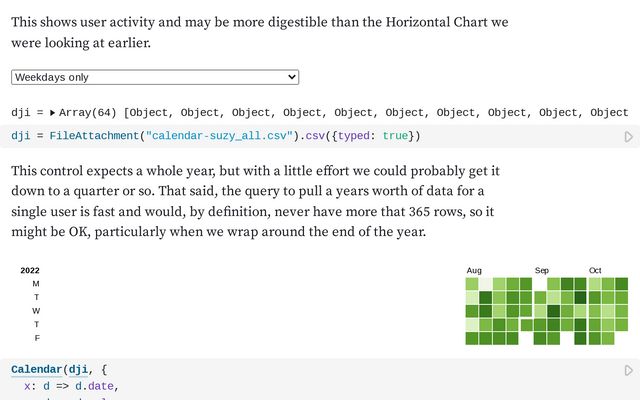Select the Aug month label on calendar
This screenshot has width=640, height=400.
pyautogui.click(x=474, y=271)
